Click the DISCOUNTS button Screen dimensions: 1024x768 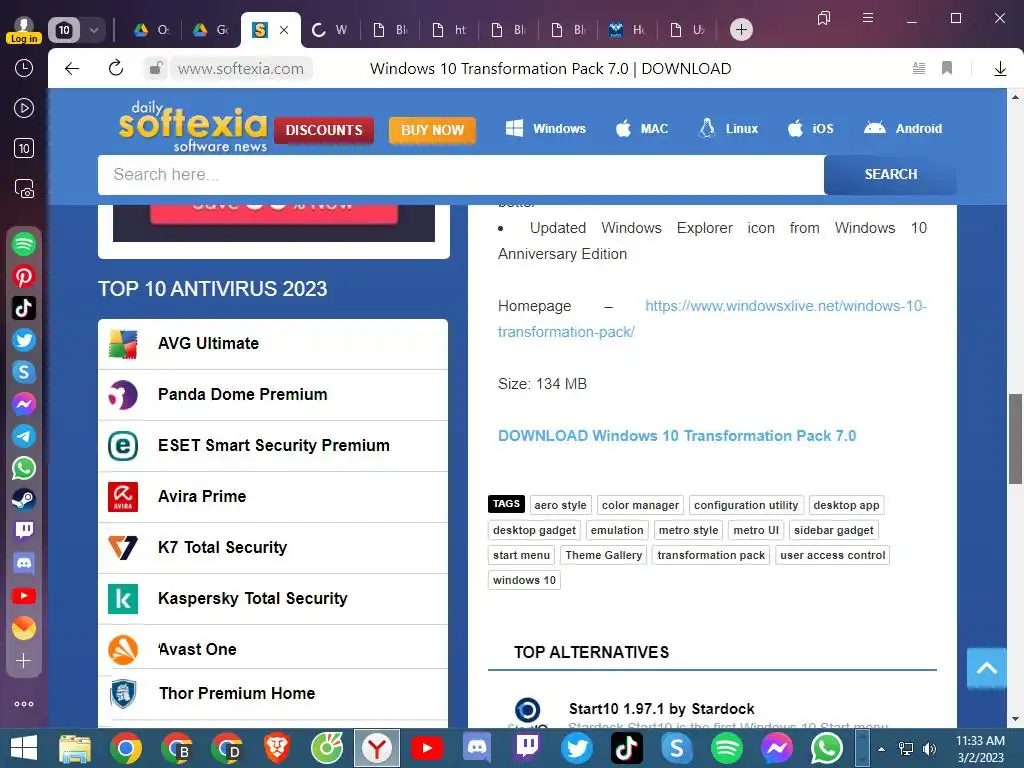(324, 130)
